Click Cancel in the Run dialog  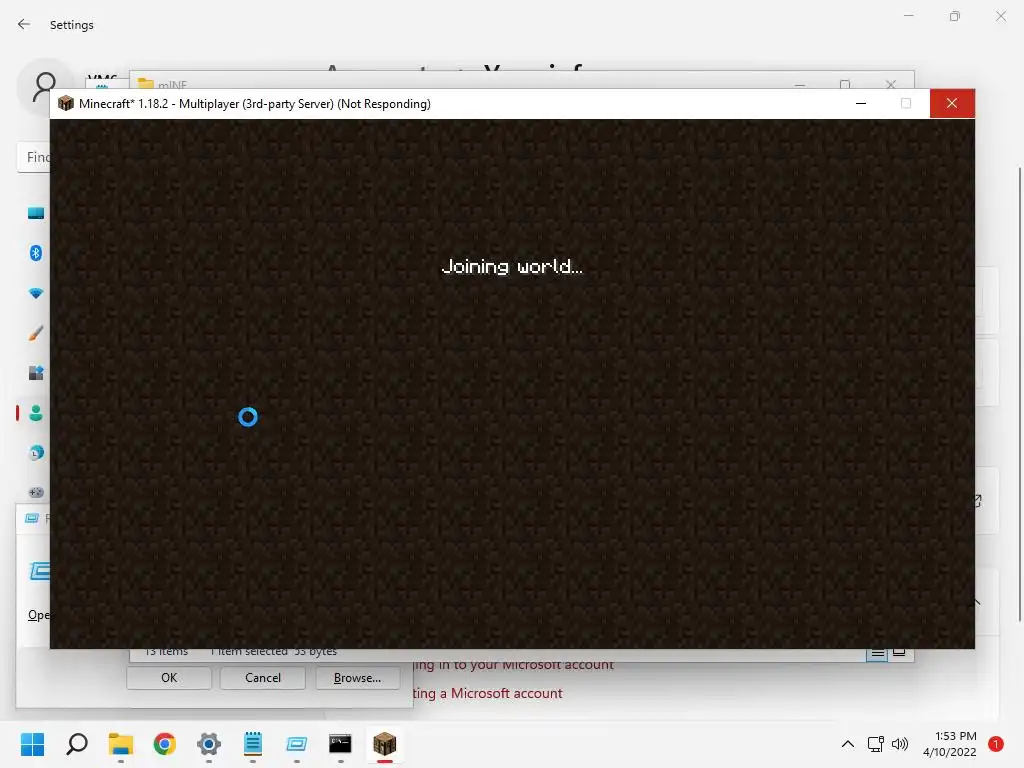click(x=263, y=678)
